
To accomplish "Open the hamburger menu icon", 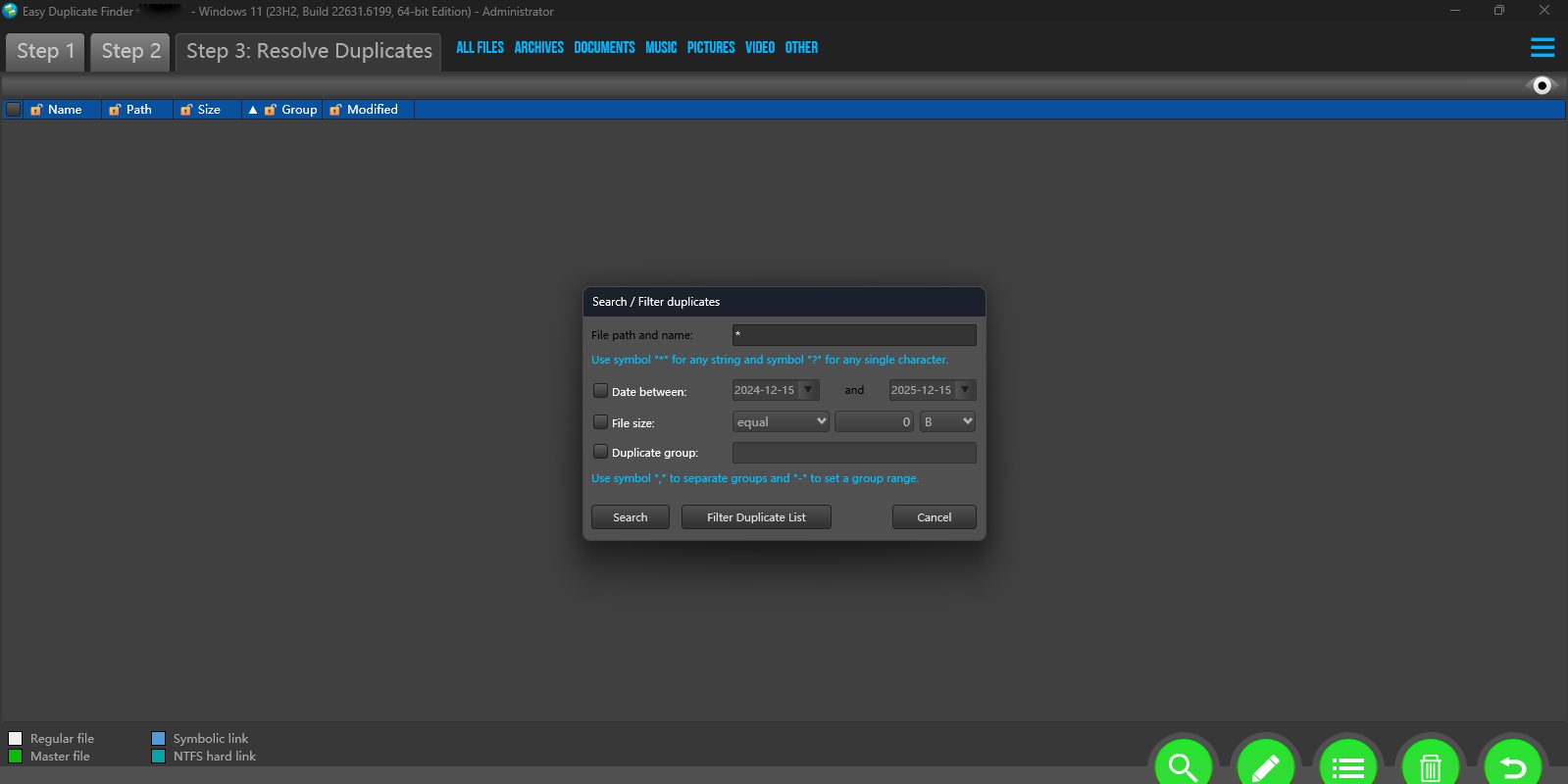I will coord(1542,47).
